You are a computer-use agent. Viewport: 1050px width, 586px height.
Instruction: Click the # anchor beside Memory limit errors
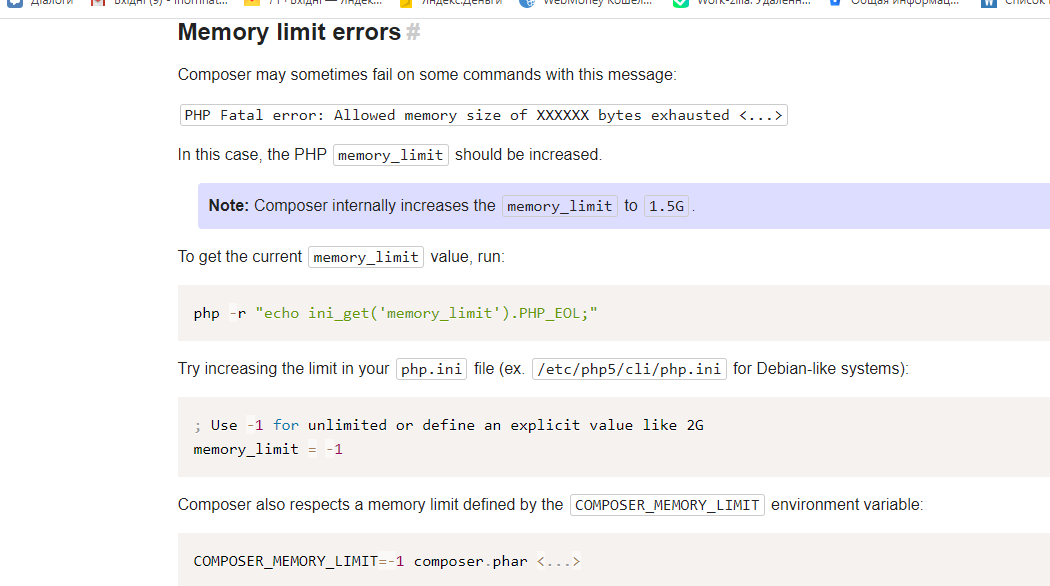pos(413,32)
